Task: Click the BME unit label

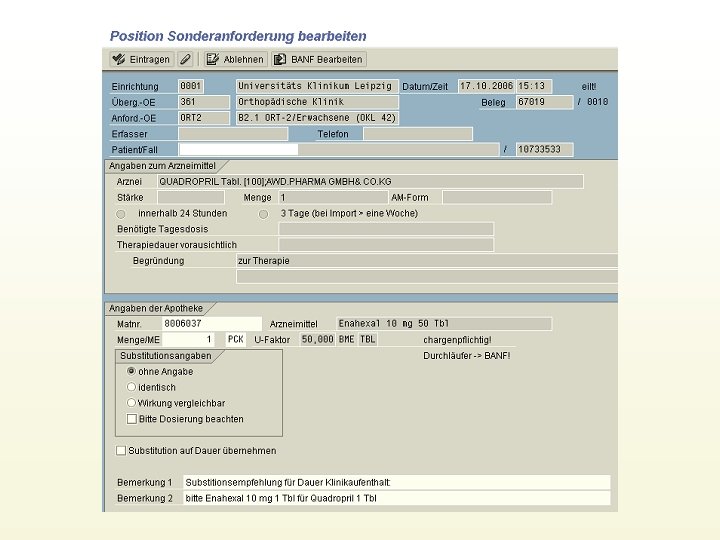Action: (347, 339)
